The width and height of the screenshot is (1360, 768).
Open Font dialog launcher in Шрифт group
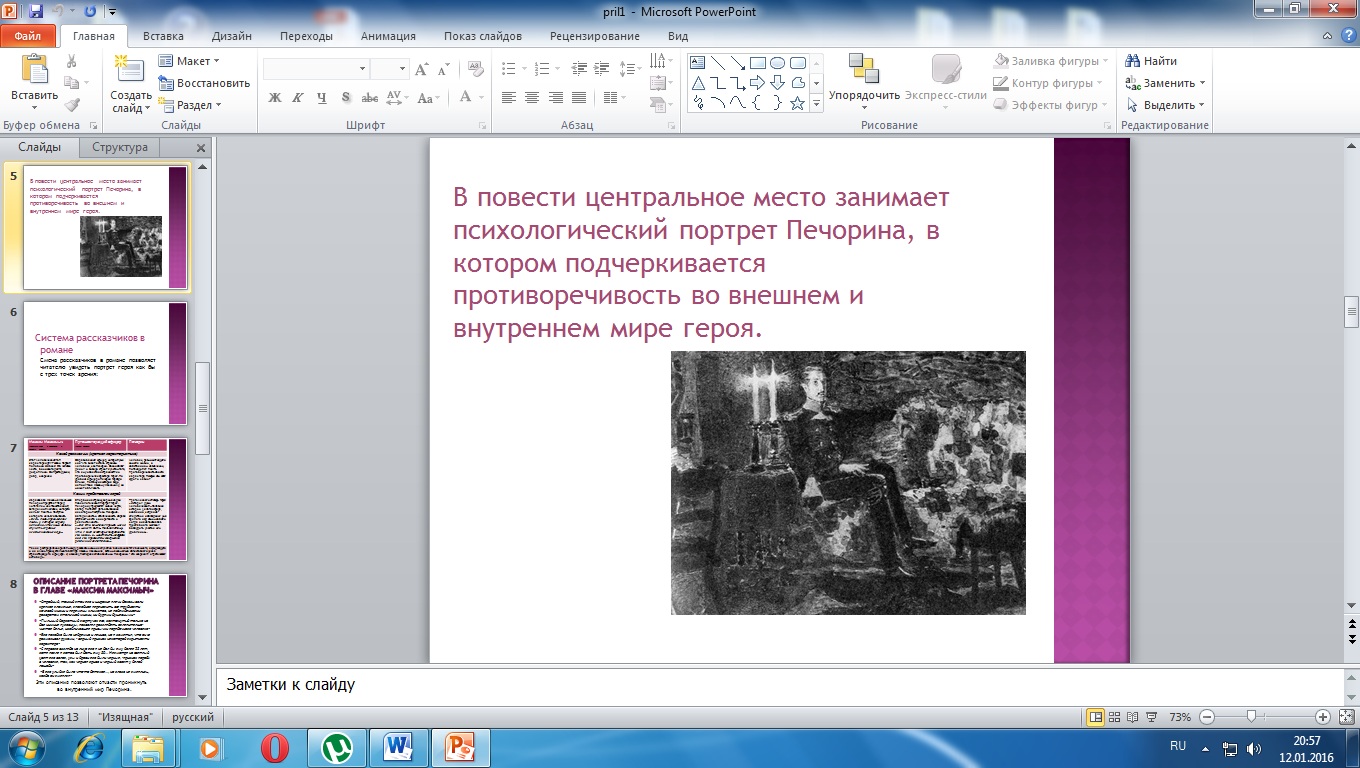482,126
